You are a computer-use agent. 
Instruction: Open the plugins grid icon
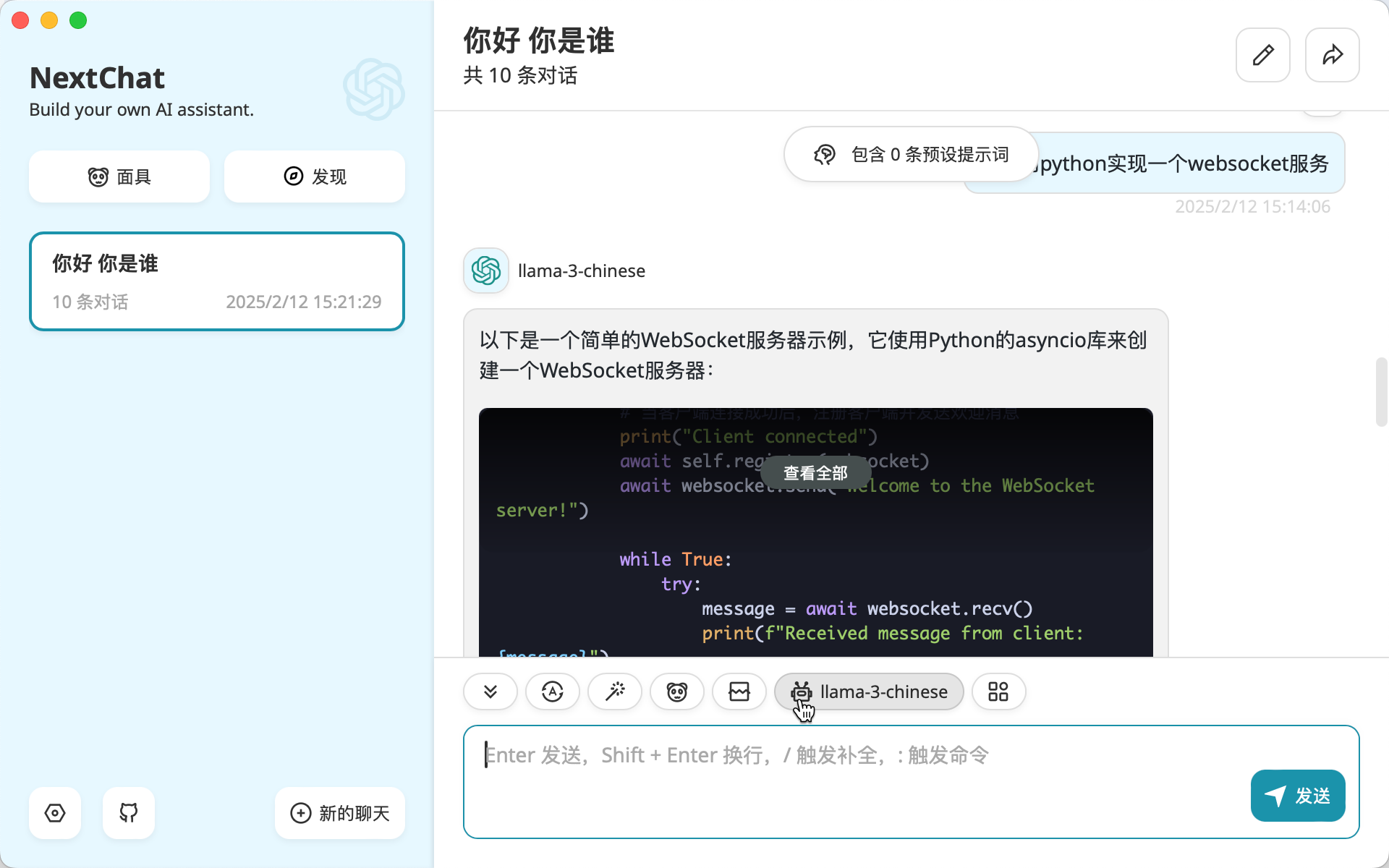click(998, 692)
